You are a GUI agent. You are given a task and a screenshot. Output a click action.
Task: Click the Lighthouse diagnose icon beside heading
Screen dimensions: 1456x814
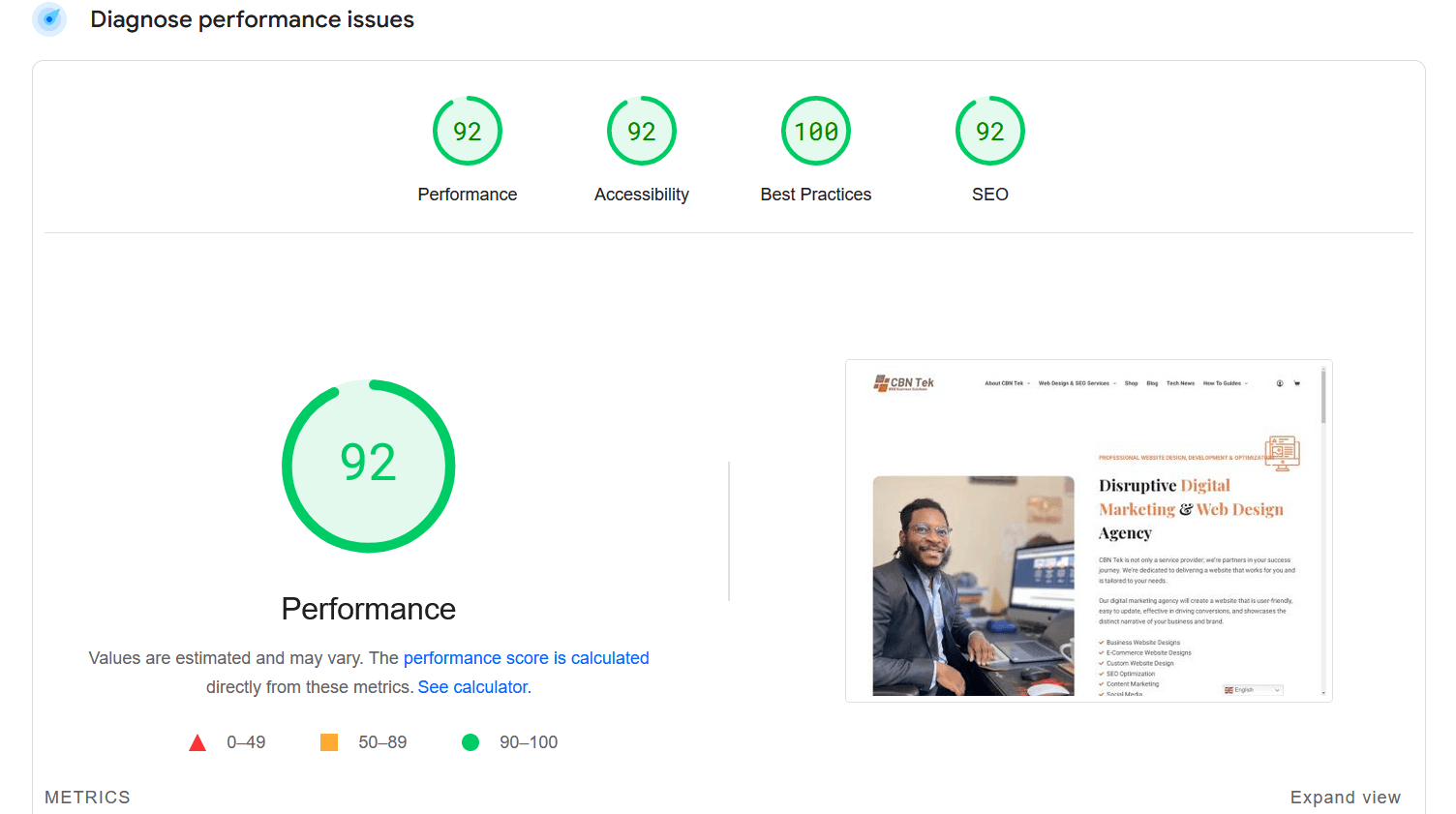pyautogui.click(x=49, y=19)
